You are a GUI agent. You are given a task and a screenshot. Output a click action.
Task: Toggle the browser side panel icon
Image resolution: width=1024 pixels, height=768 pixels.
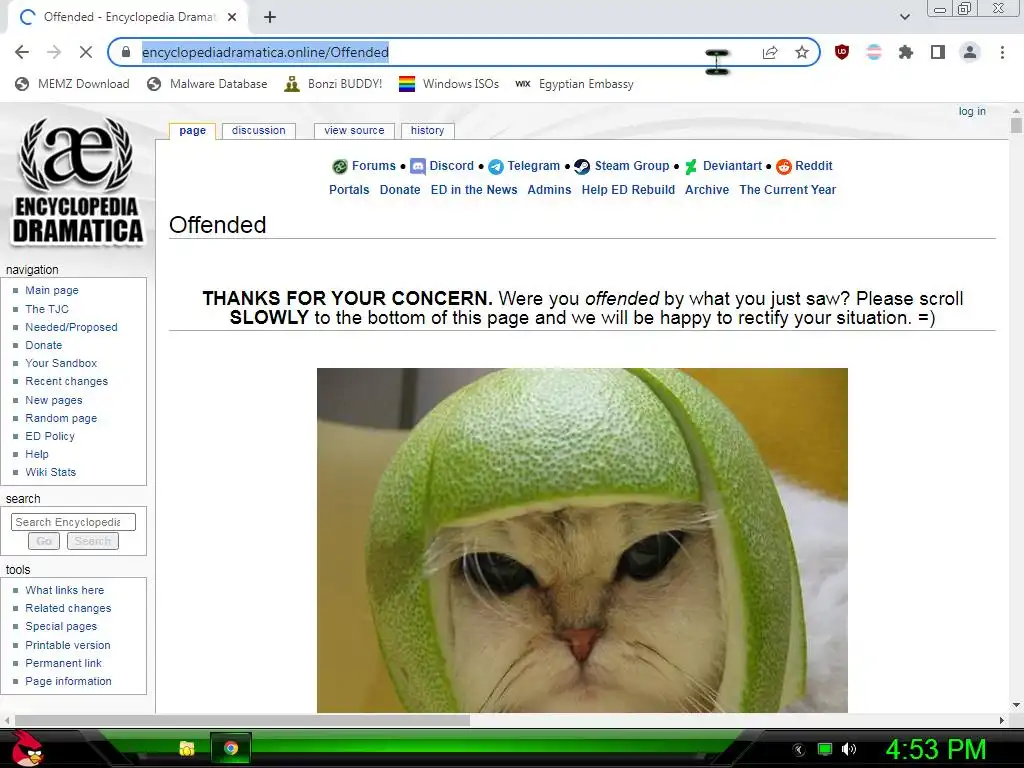click(x=938, y=52)
